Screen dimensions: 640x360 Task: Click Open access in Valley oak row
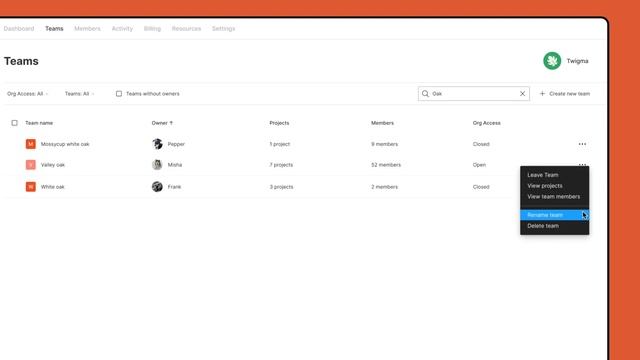coord(479,164)
